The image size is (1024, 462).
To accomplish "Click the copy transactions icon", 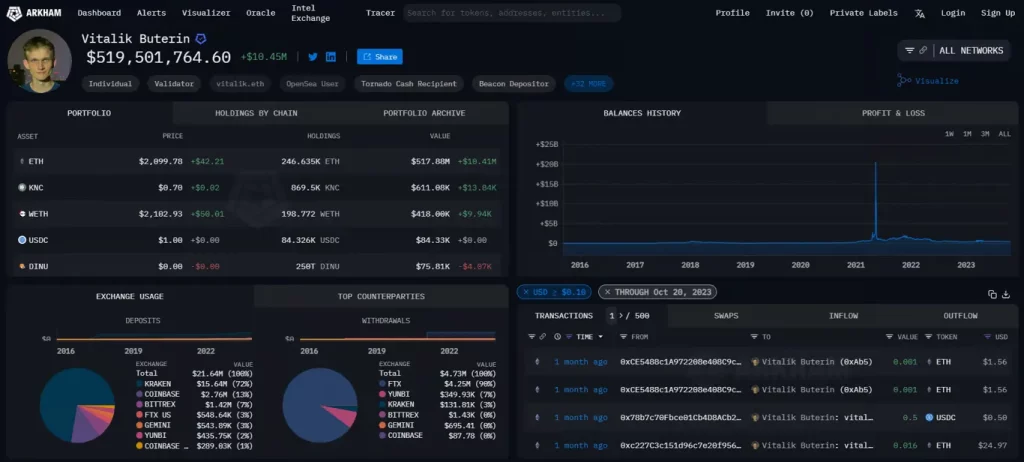I will click(x=993, y=294).
